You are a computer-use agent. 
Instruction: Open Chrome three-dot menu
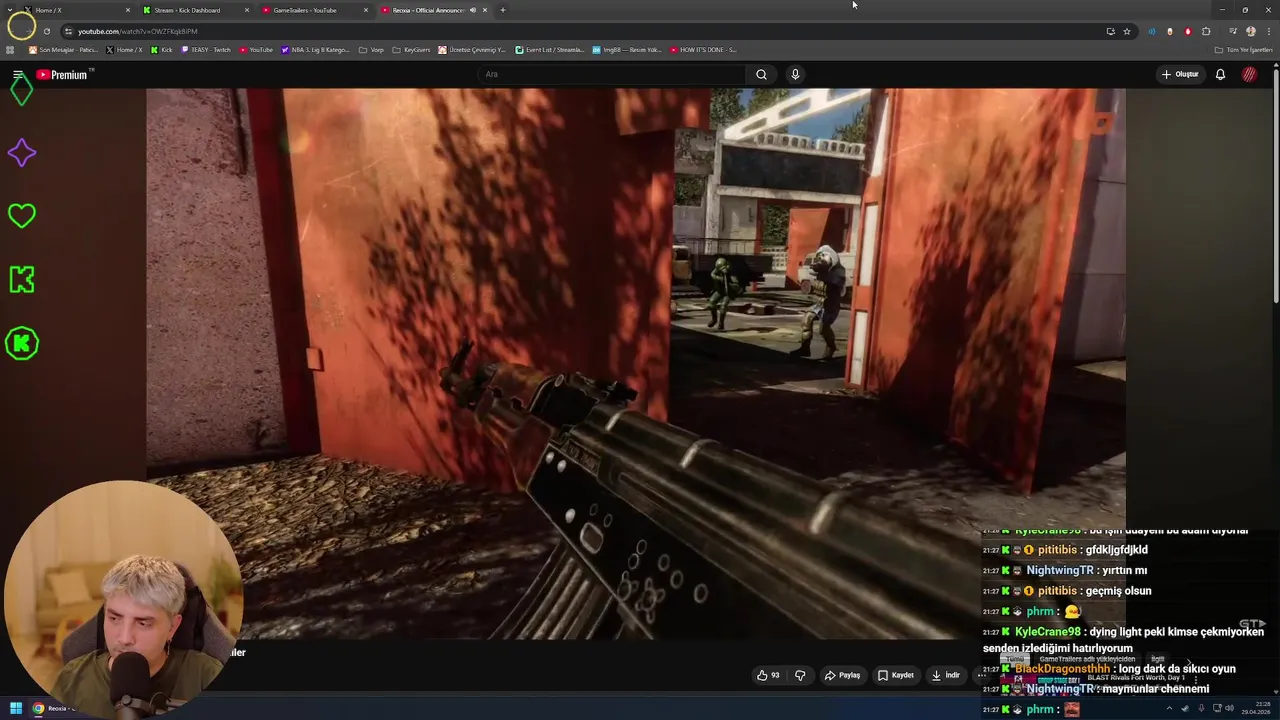pos(1269,31)
